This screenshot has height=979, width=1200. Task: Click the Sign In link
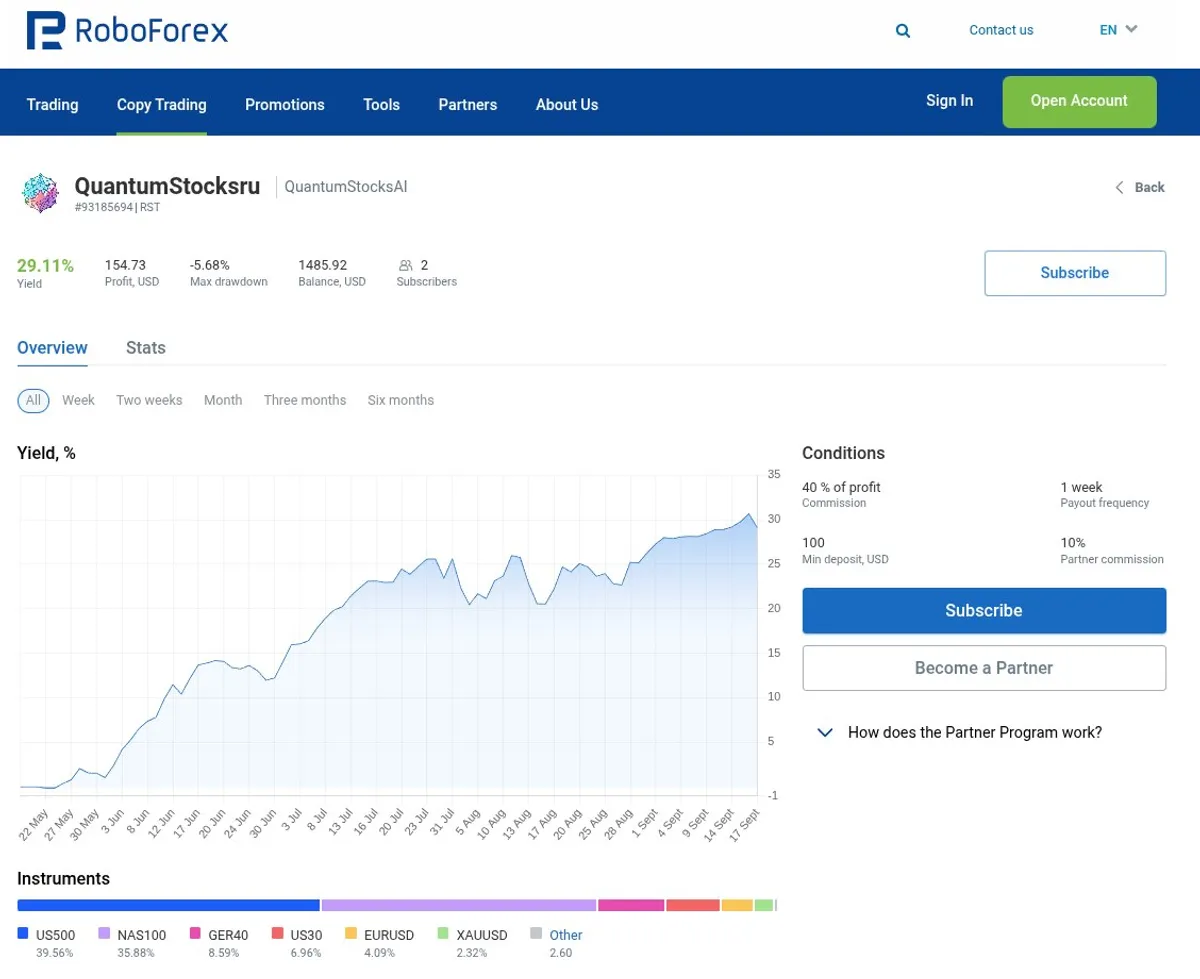click(x=949, y=100)
